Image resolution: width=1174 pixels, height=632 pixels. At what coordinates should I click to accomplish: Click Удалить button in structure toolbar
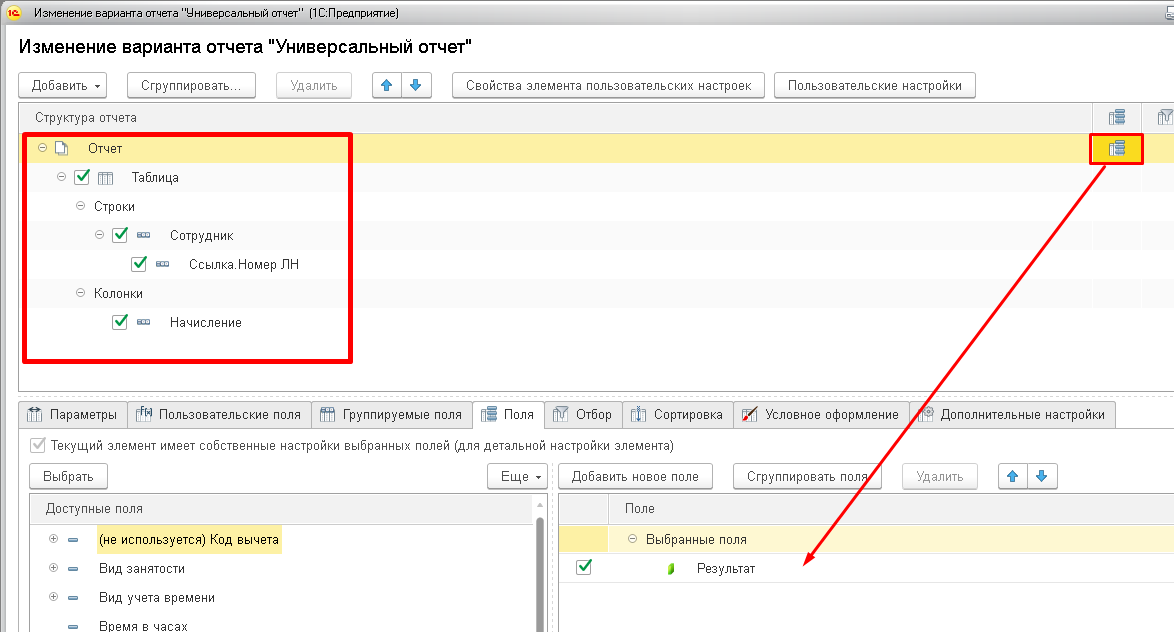point(314,85)
